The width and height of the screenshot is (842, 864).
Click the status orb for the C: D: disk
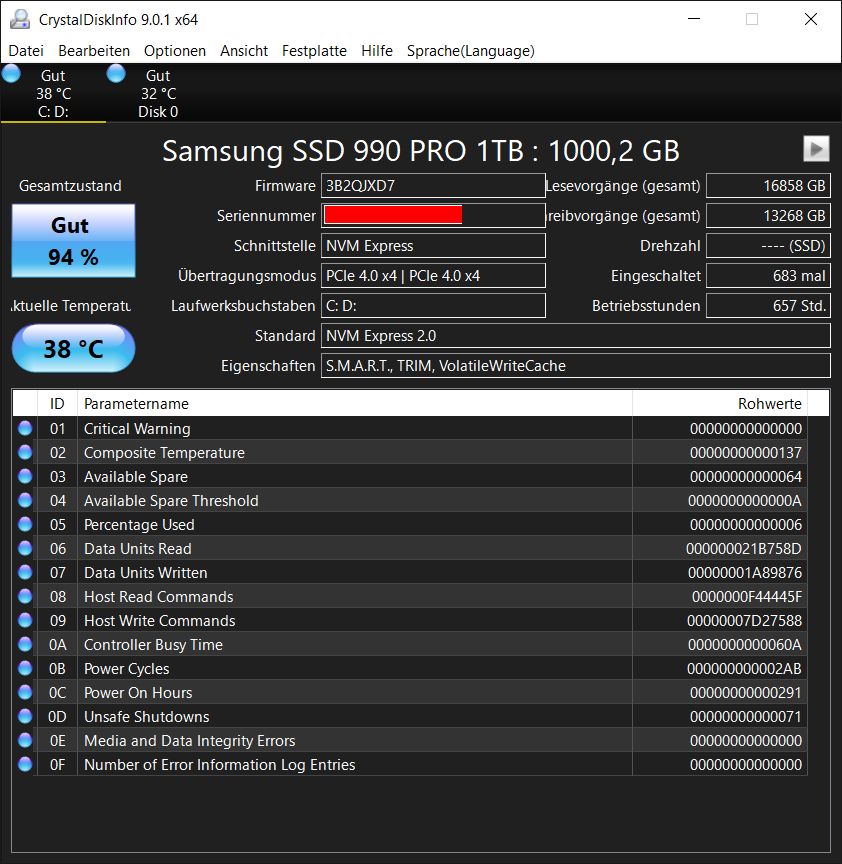(11, 73)
